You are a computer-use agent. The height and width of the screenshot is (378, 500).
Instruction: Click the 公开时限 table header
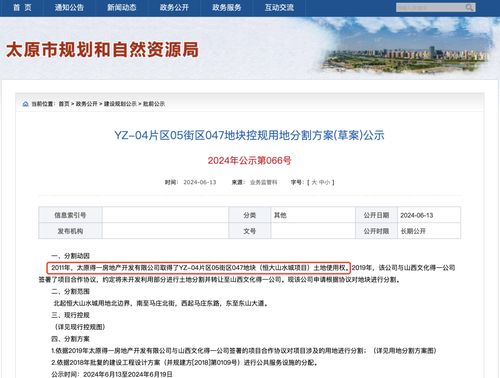(376, 231)
